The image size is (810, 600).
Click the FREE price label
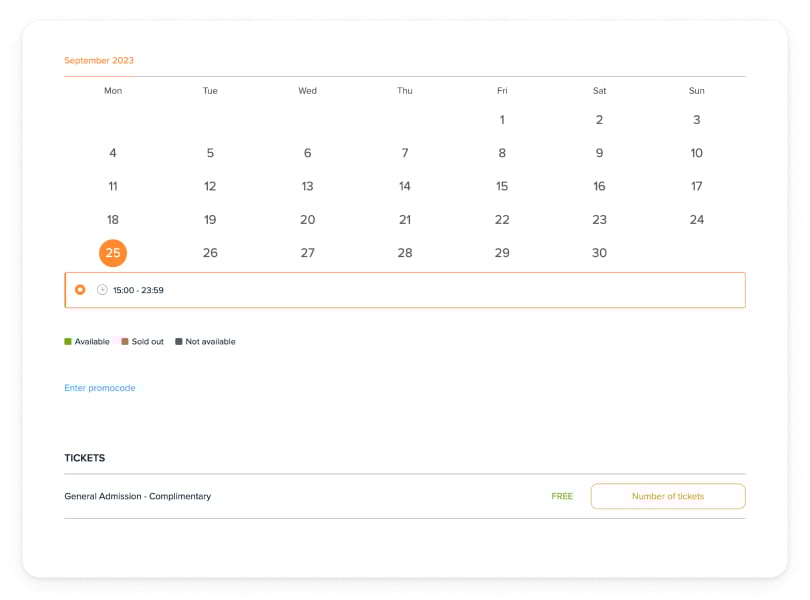click(562, 496)
